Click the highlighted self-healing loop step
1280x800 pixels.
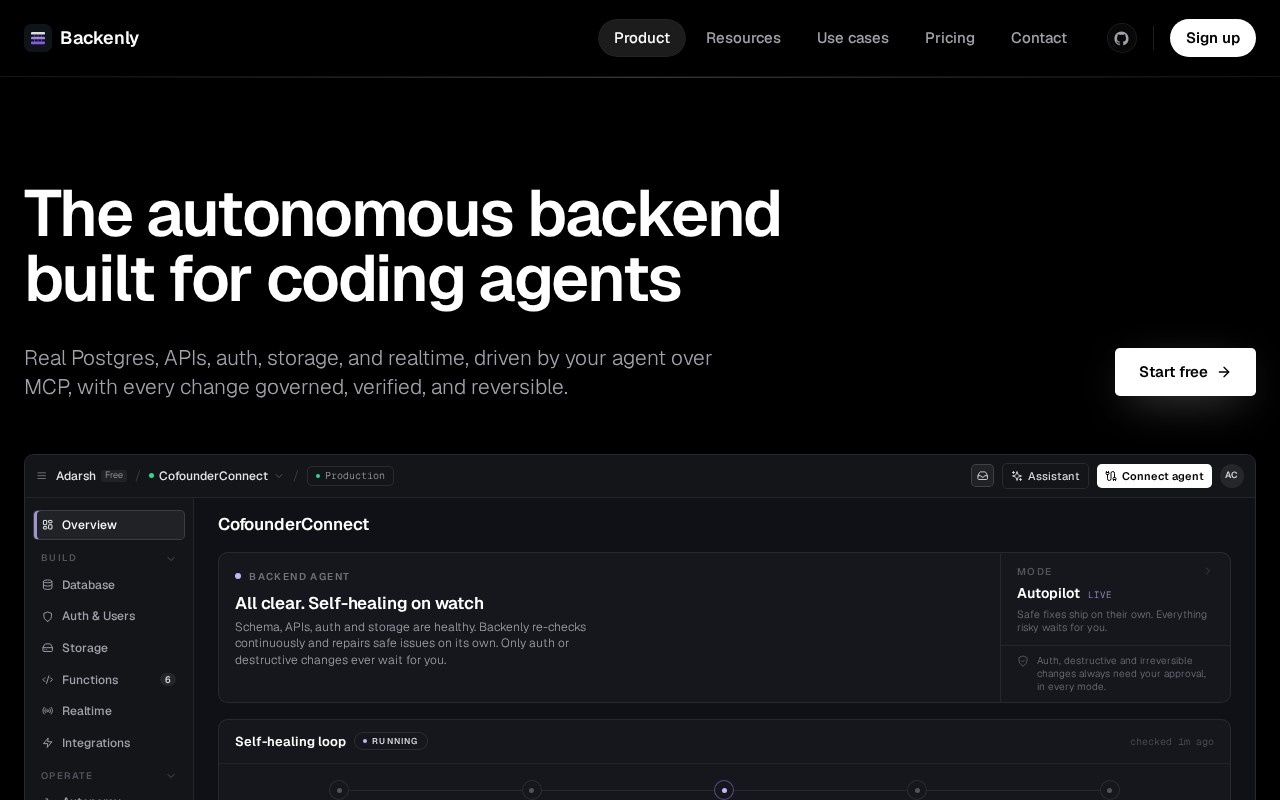(x=724, y=790)
